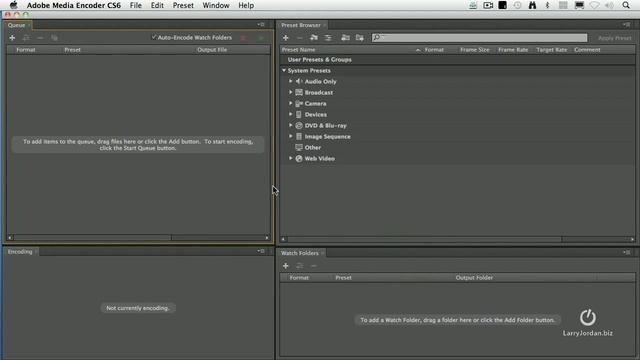Screen dimensions: 640x360
Task: Select the Preset Browser tab
Action: (301, 25)
